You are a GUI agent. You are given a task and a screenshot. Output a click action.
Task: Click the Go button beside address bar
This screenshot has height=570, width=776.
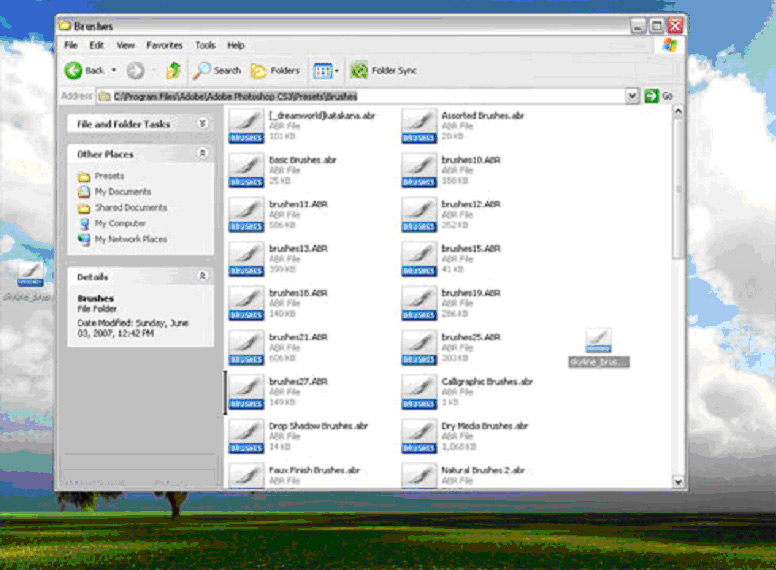(658, 96)
